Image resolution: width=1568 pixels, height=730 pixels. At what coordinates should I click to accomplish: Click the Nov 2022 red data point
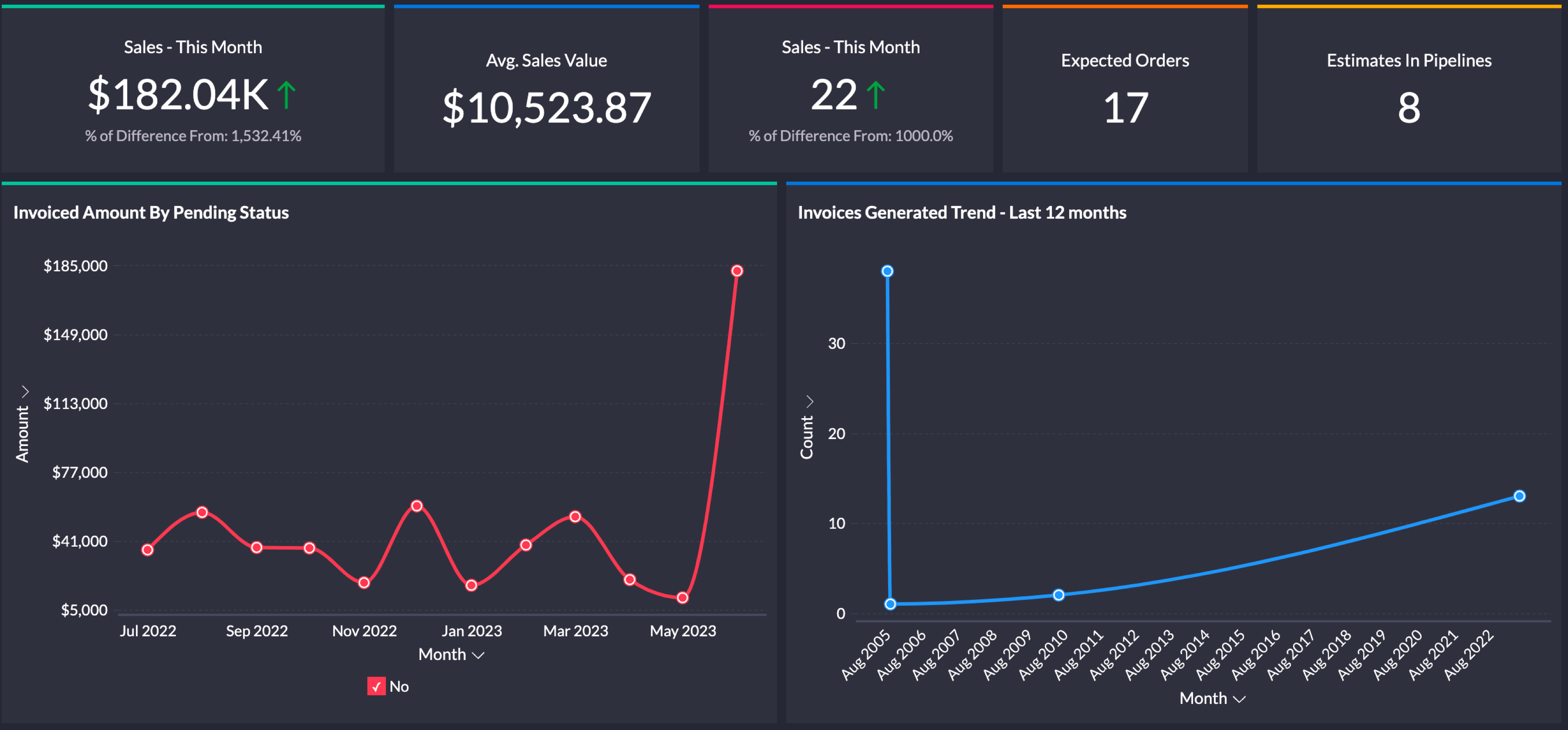click(364, 583)
